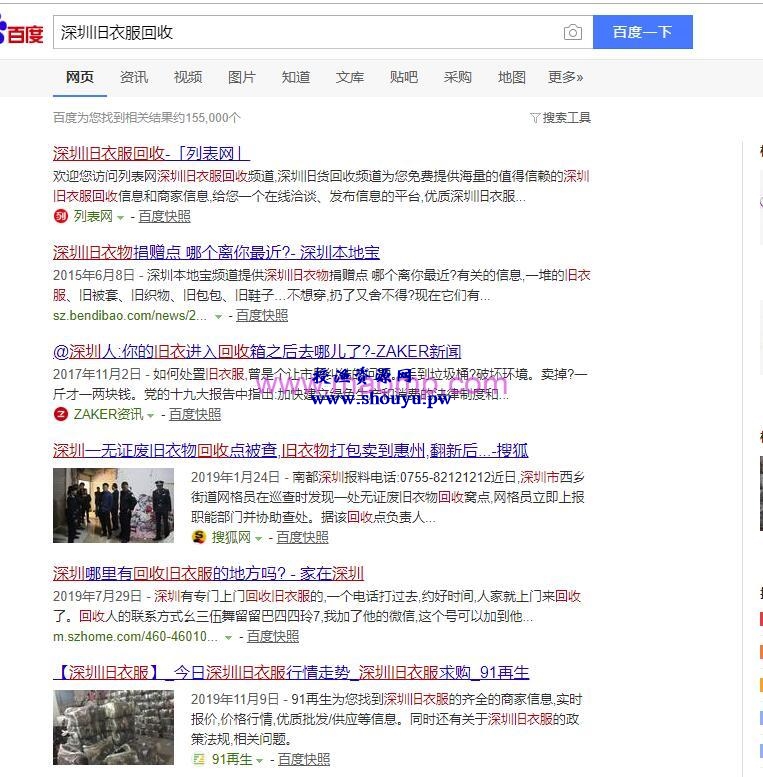The width and height of the screenshot is (763, 777).
Task: Click the funnel icon beside 搜索工具
Action: 535,118
